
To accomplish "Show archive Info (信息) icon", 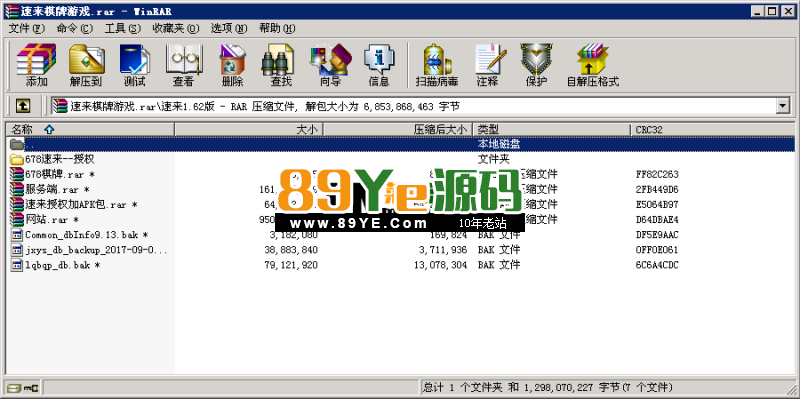I will click(x=379, y=65).
